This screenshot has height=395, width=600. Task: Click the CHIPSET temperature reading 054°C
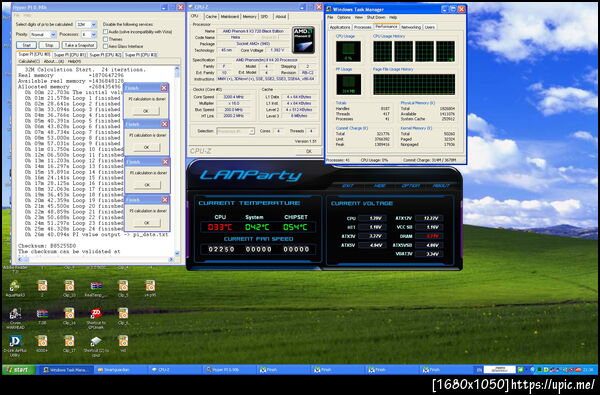click(x=295, y=227)
